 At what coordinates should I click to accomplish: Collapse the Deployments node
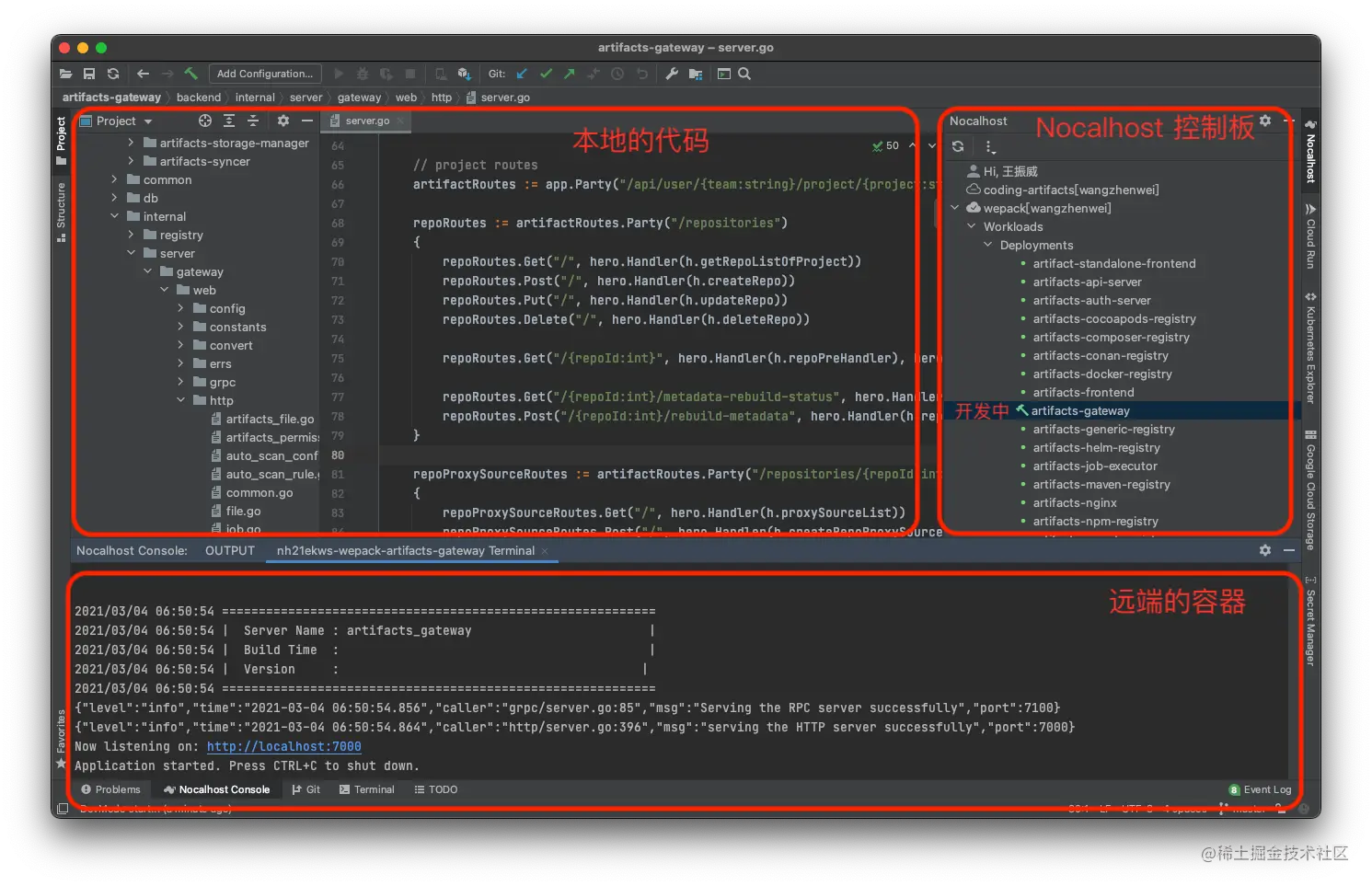point(988,245)
